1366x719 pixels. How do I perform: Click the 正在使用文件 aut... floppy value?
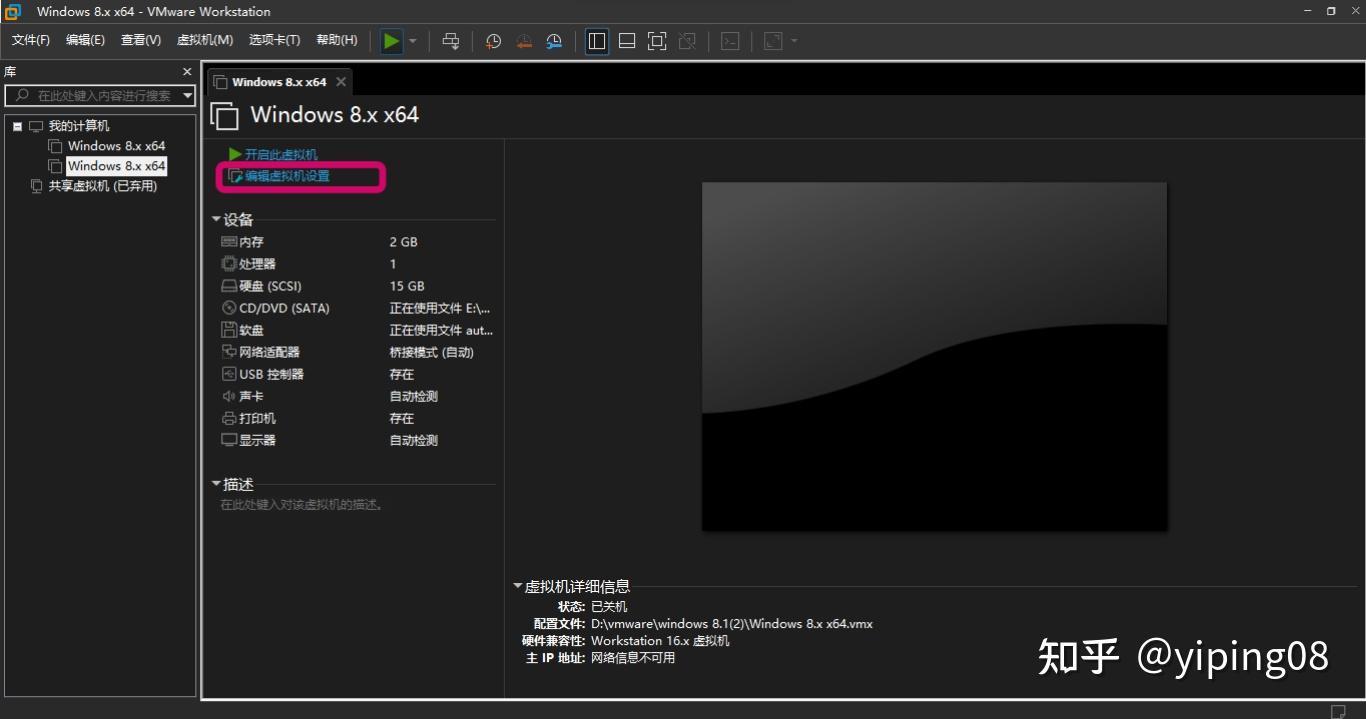pyautogui.click(x=441, y=330)
